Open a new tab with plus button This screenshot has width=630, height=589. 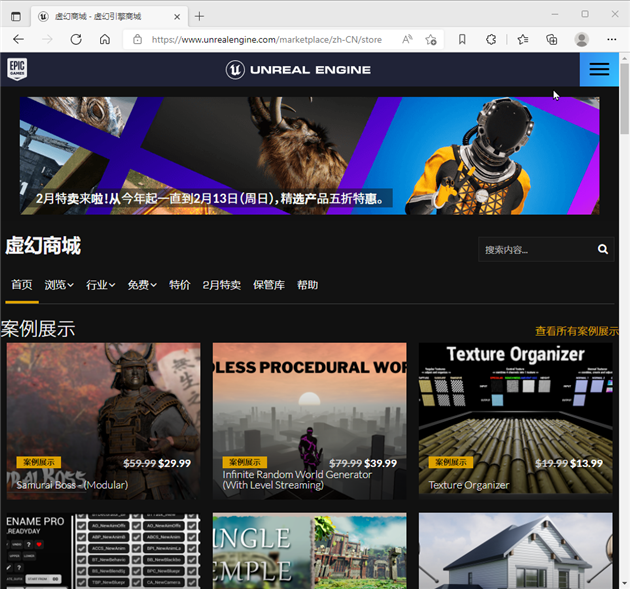click(199, 16)
